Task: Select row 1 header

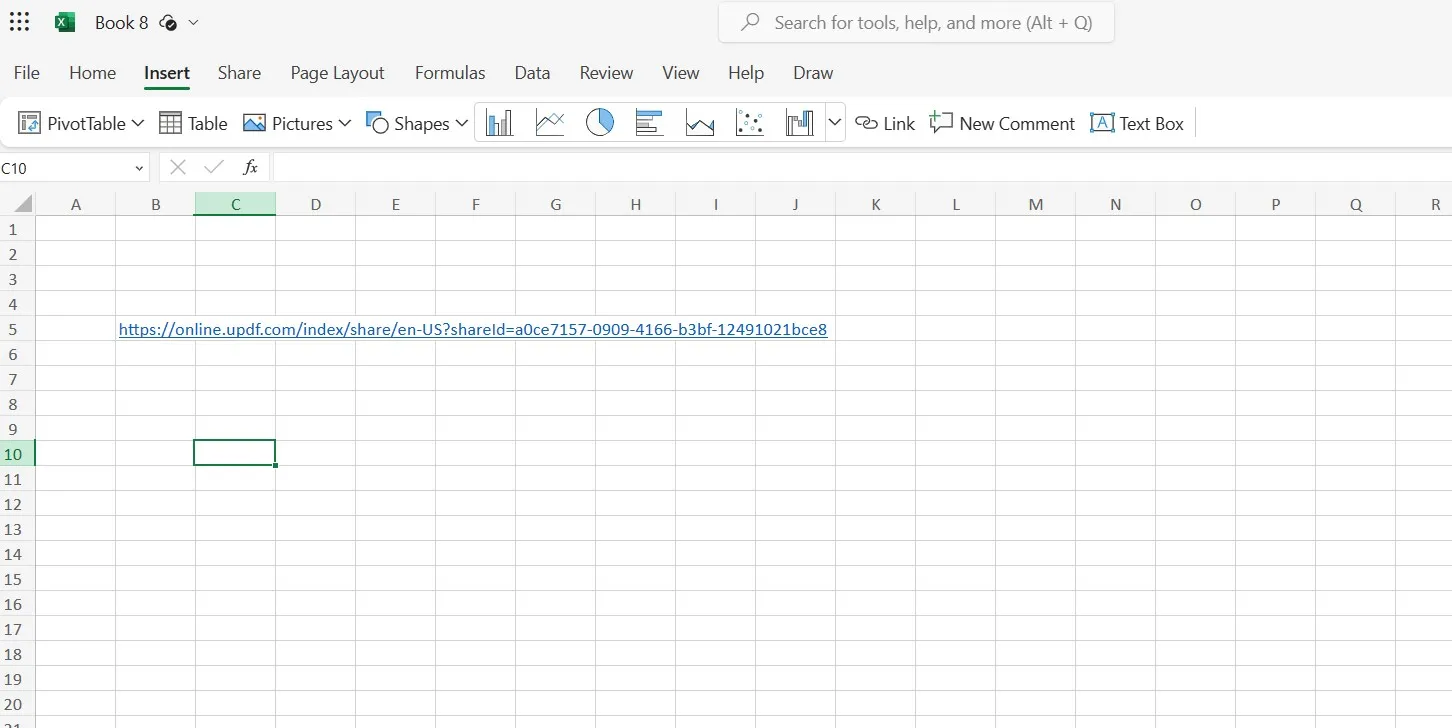Action: [x=16, y=229]
